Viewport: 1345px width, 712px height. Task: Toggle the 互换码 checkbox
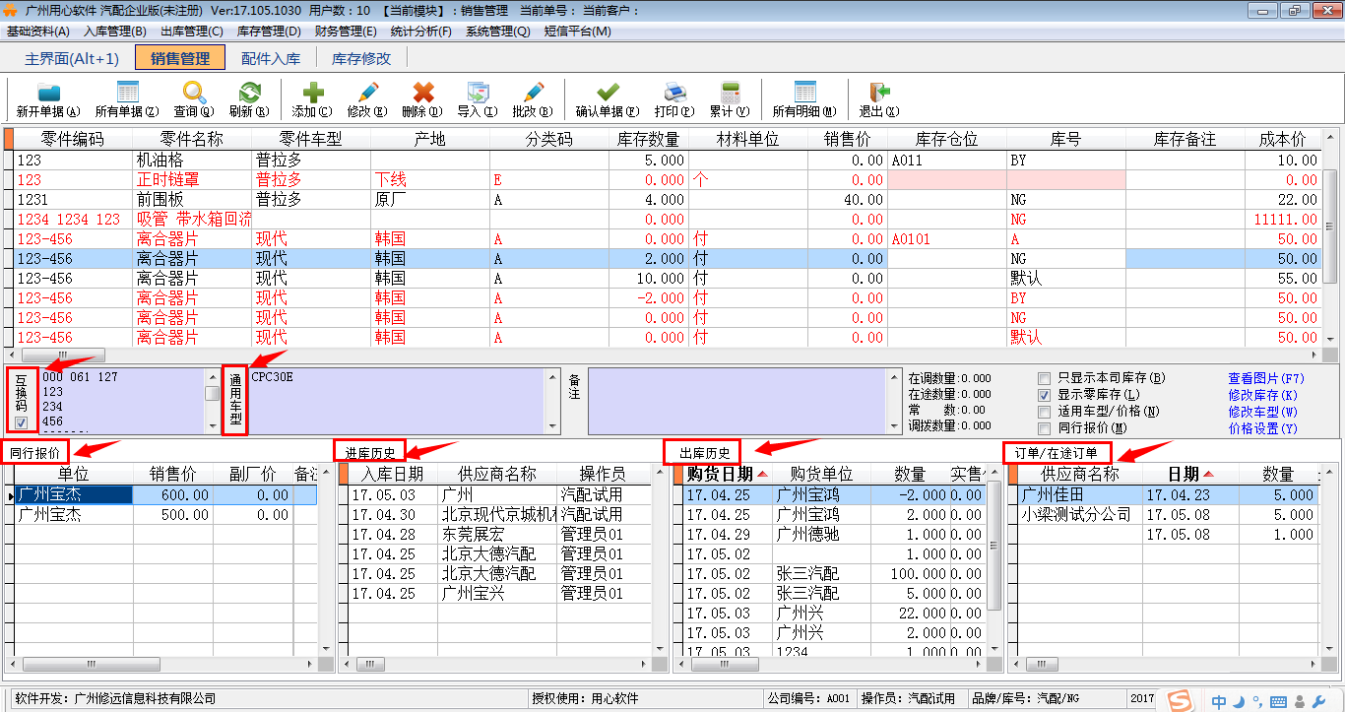(x=21, y=424)
